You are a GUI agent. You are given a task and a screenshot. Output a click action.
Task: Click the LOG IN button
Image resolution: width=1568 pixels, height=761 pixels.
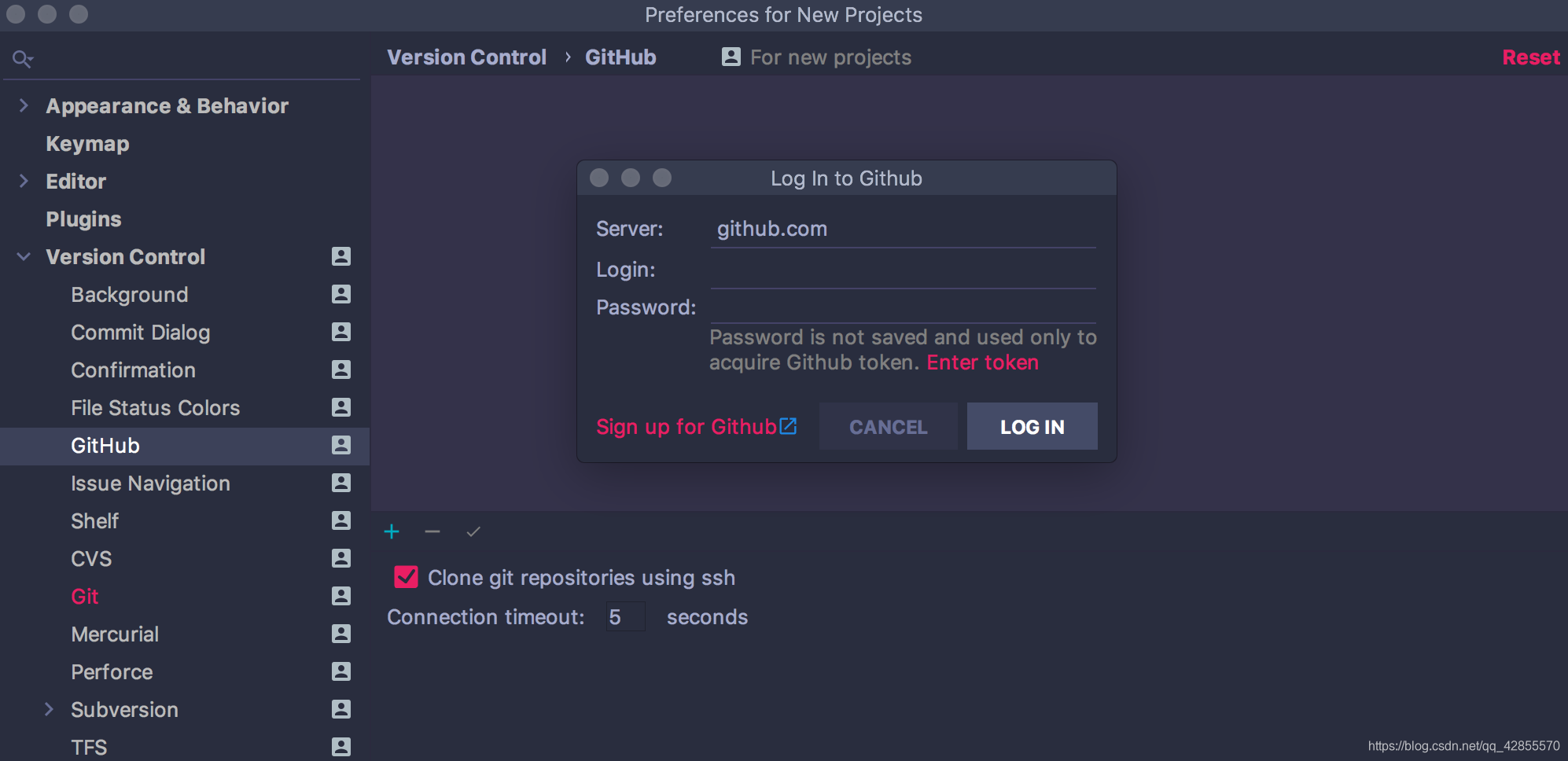coord(1032,426)
